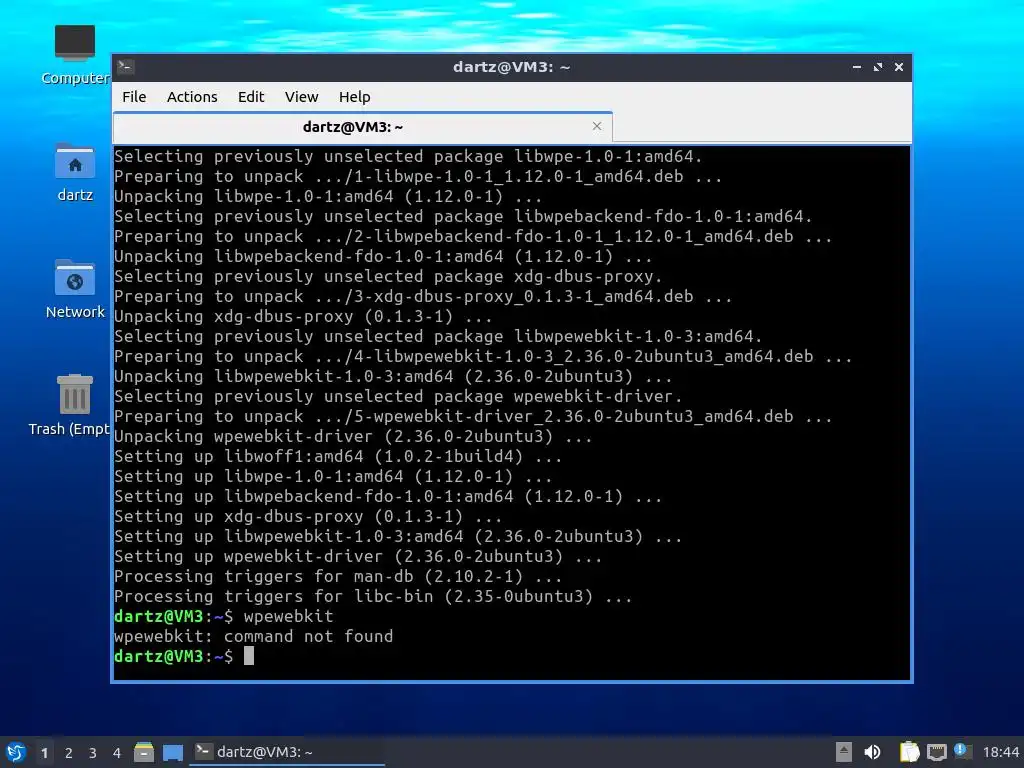Switch to virtual desktop 3

click(x=93, y=753)
